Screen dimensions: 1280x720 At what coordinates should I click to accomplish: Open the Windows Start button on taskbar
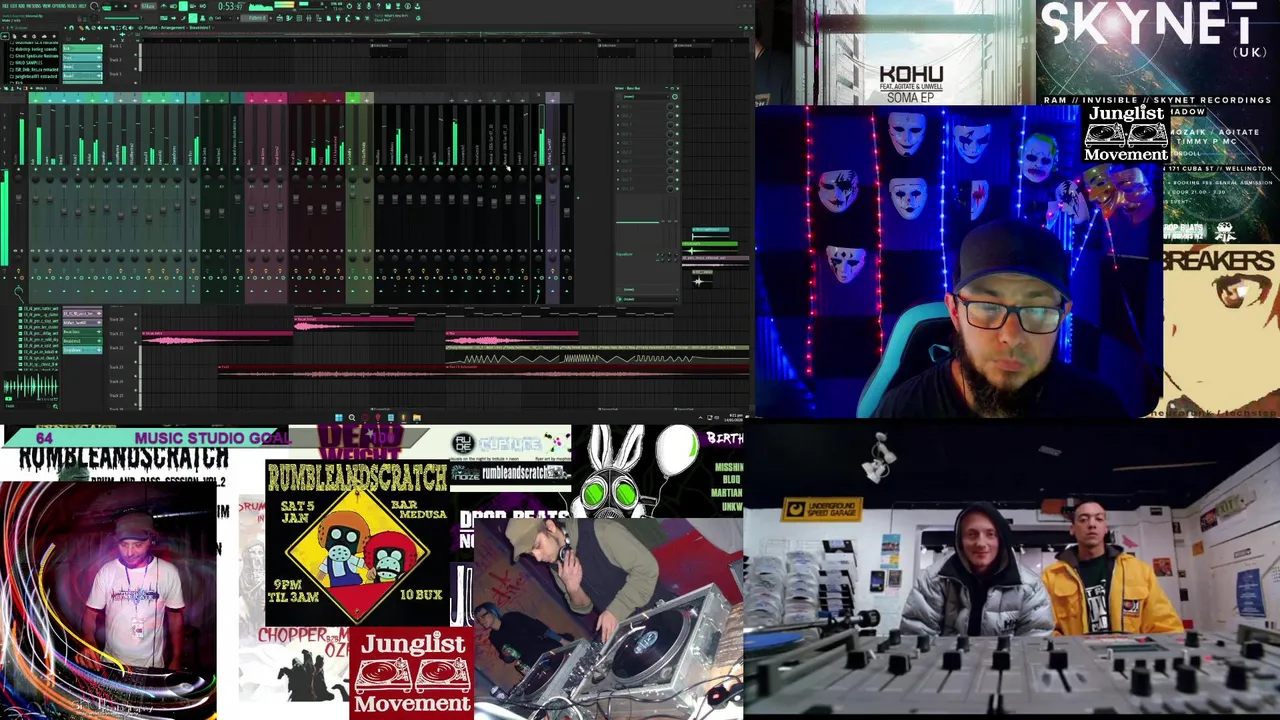click(x=339, y=417)
